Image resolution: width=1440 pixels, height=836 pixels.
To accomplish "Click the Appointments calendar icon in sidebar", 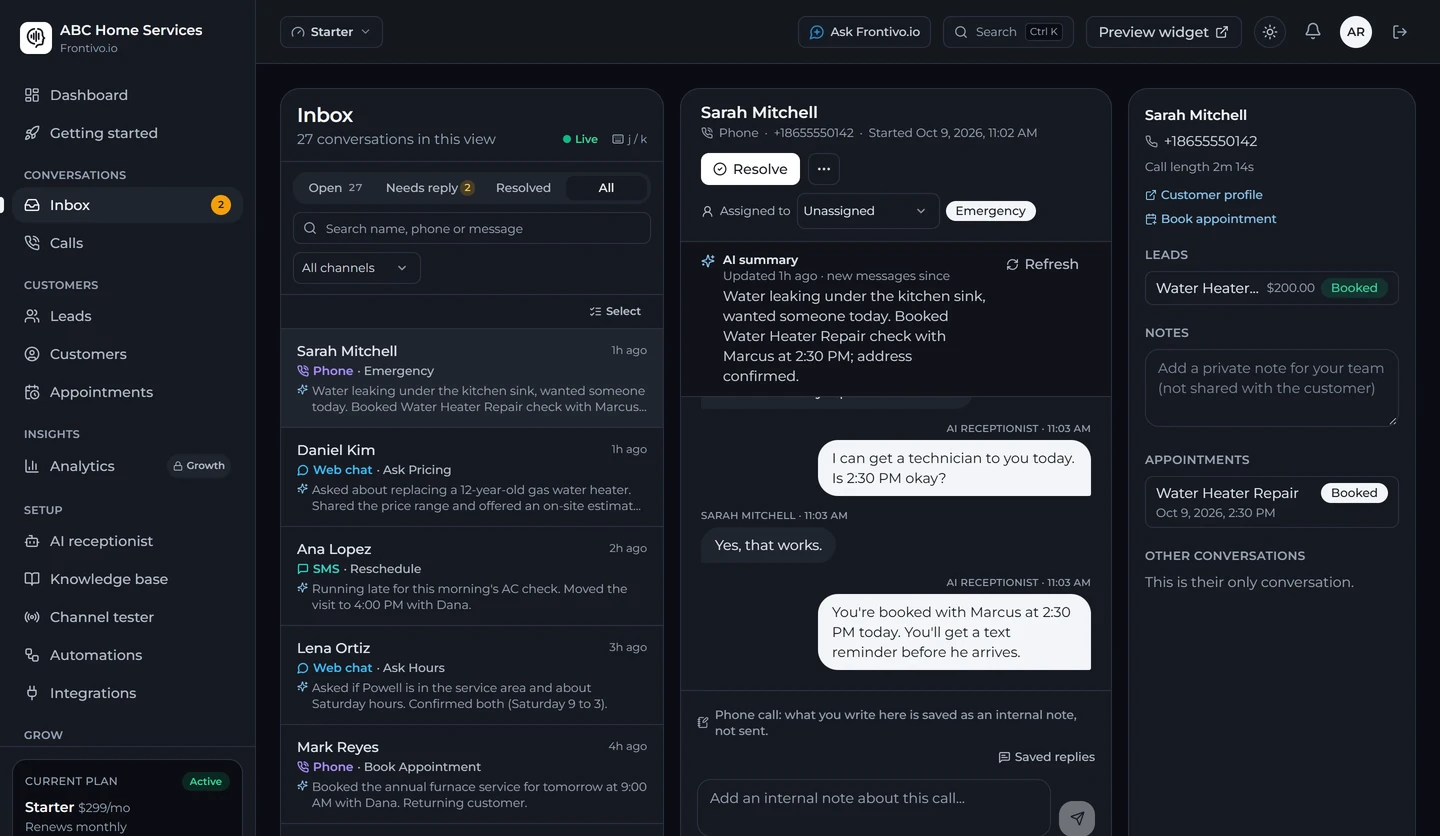I will coord(32,392).
